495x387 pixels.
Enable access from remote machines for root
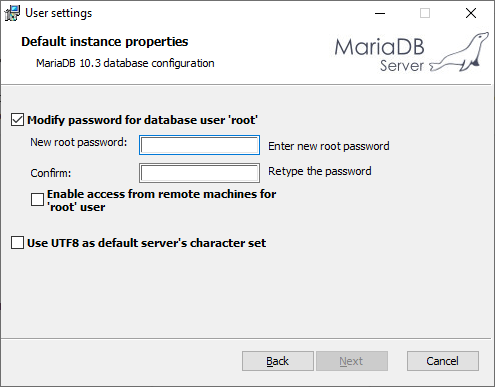37,200
